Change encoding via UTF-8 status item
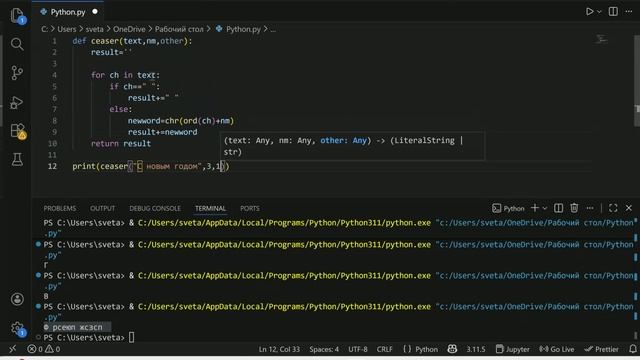Viewport: 640px width, 360px height. point(358,349)
